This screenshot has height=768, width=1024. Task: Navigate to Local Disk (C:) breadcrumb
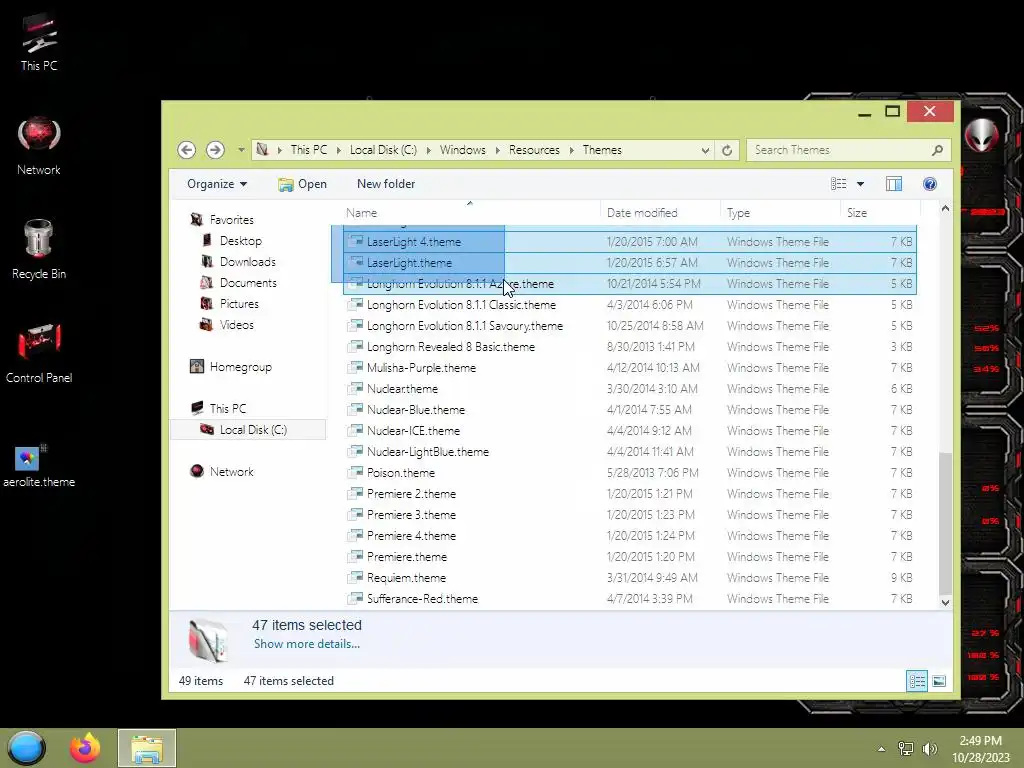383,150
